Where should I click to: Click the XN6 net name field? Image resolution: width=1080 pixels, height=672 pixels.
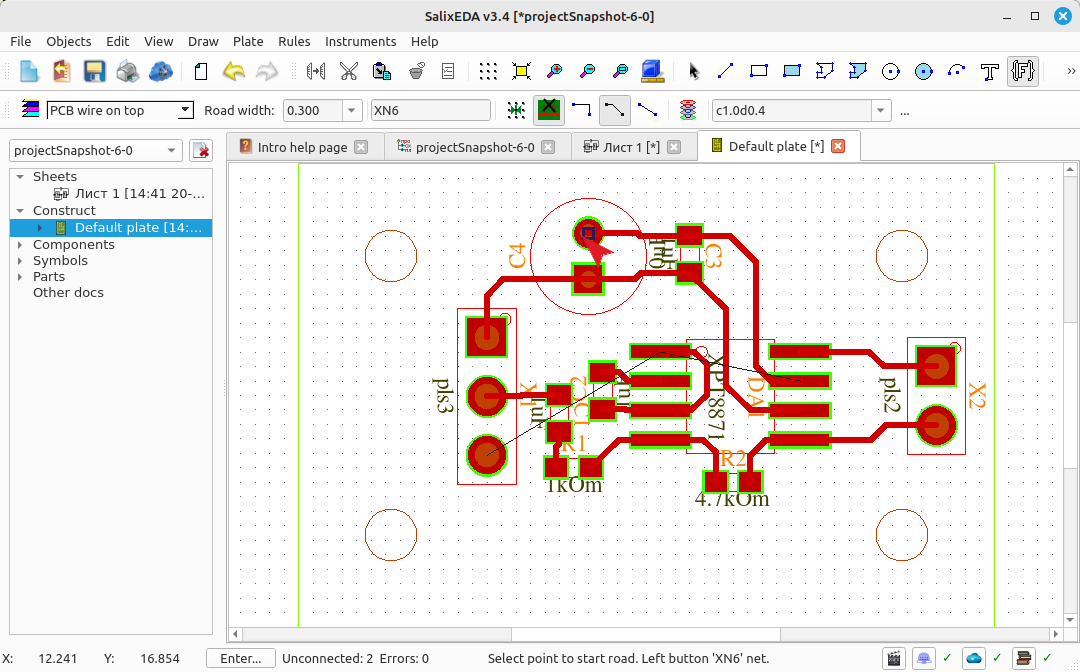coord(430,110)
